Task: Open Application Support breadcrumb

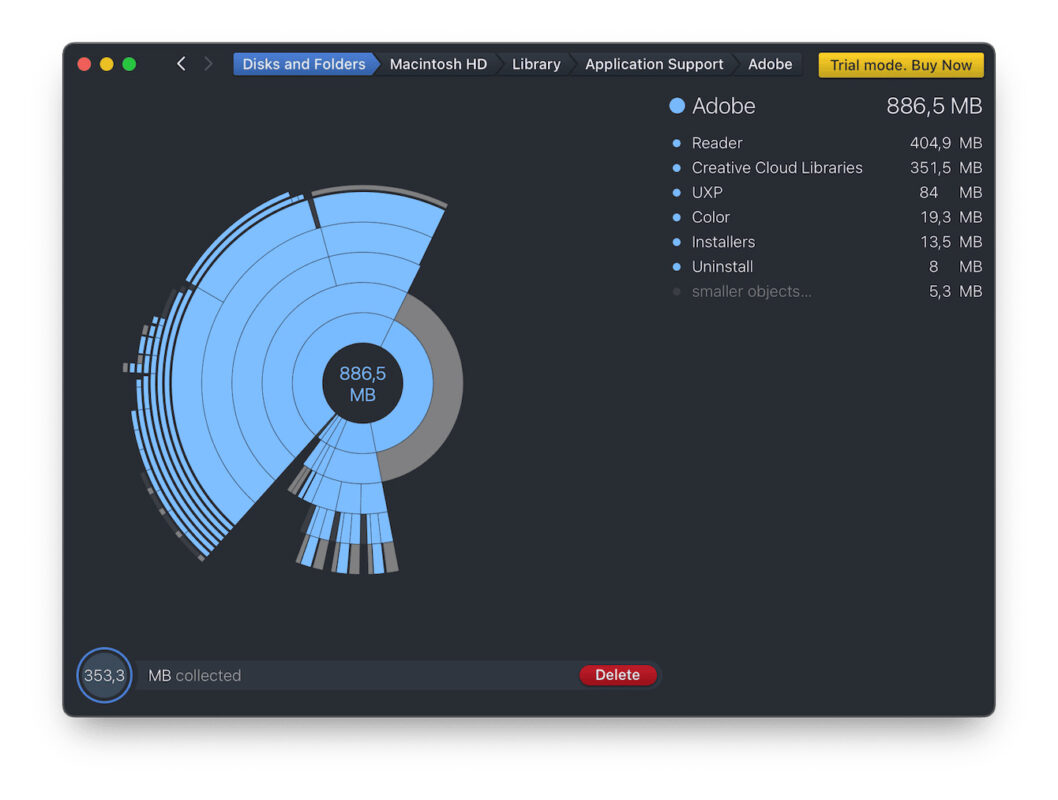Action: pos(654,64)
